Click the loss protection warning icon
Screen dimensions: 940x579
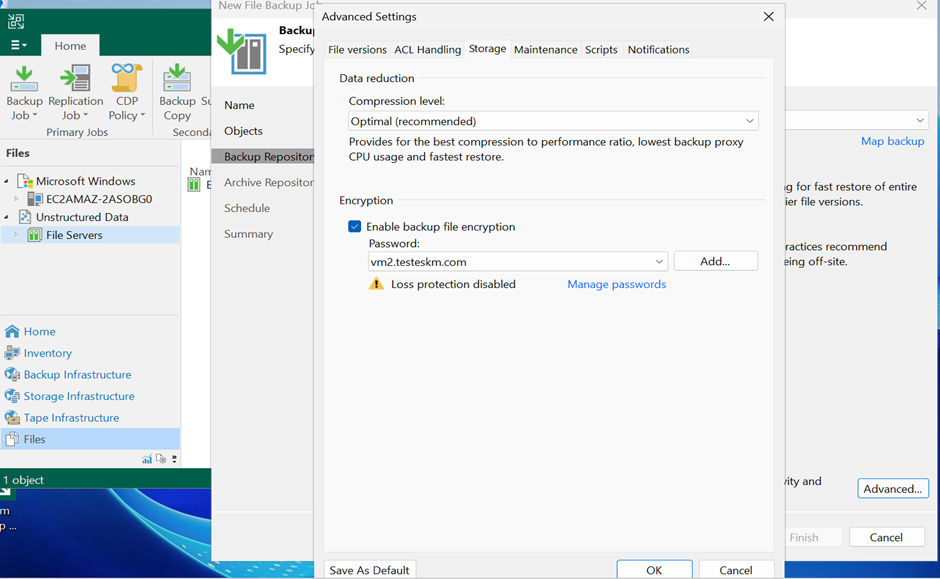(376, 284)
